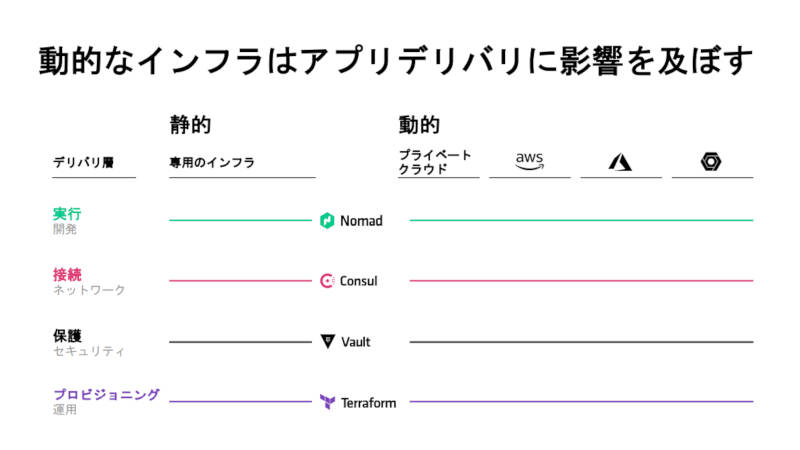Select the Consul product name text
This screenshot has width=800, height=450.
[359, 281]
